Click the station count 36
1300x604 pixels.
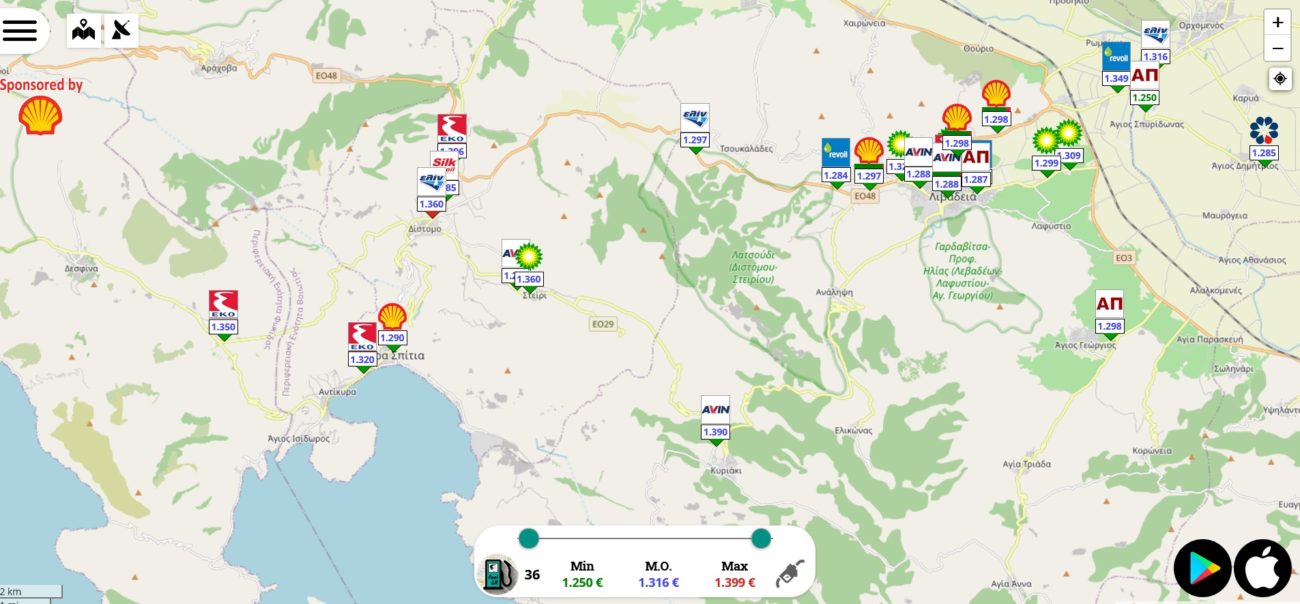click(532, 575)
